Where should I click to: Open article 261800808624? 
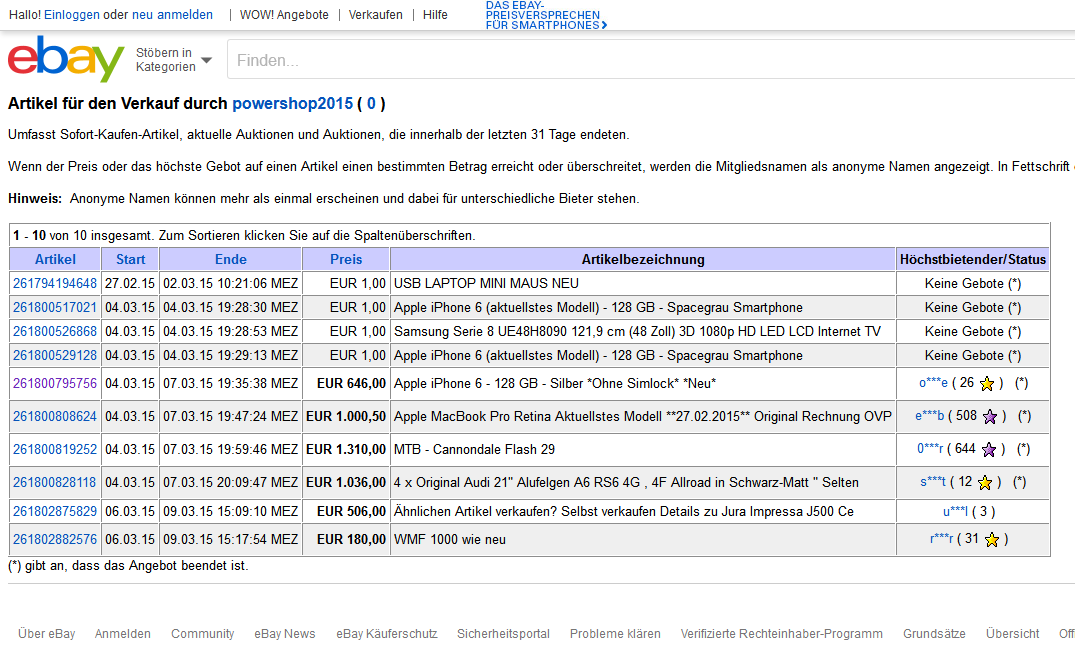pos(55,416)
